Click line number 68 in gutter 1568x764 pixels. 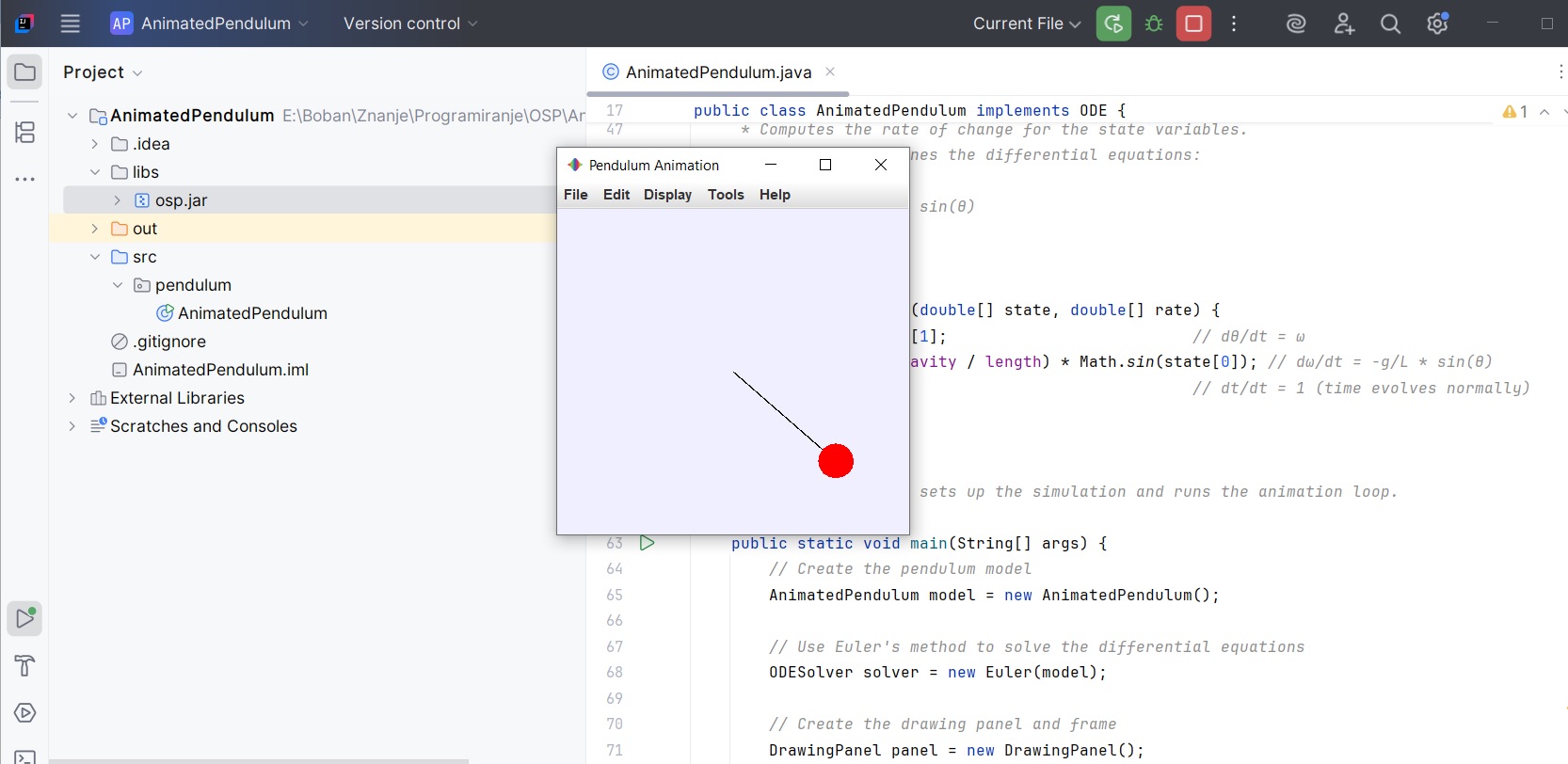pyautogui.click(x=615, y=673)
